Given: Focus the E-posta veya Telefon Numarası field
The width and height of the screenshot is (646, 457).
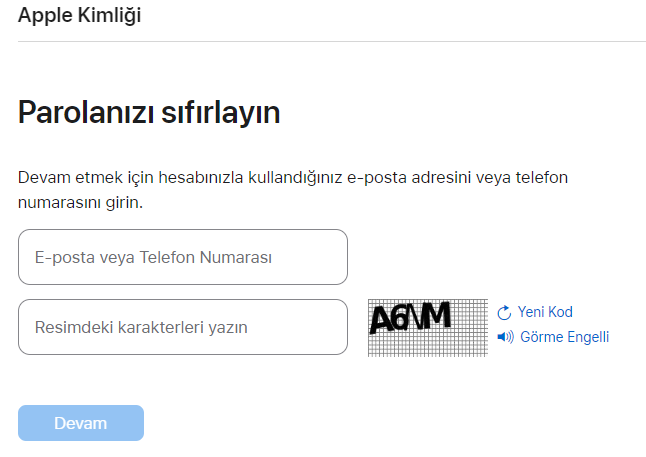Looking at the screenshot, I should tap(183, 257).
